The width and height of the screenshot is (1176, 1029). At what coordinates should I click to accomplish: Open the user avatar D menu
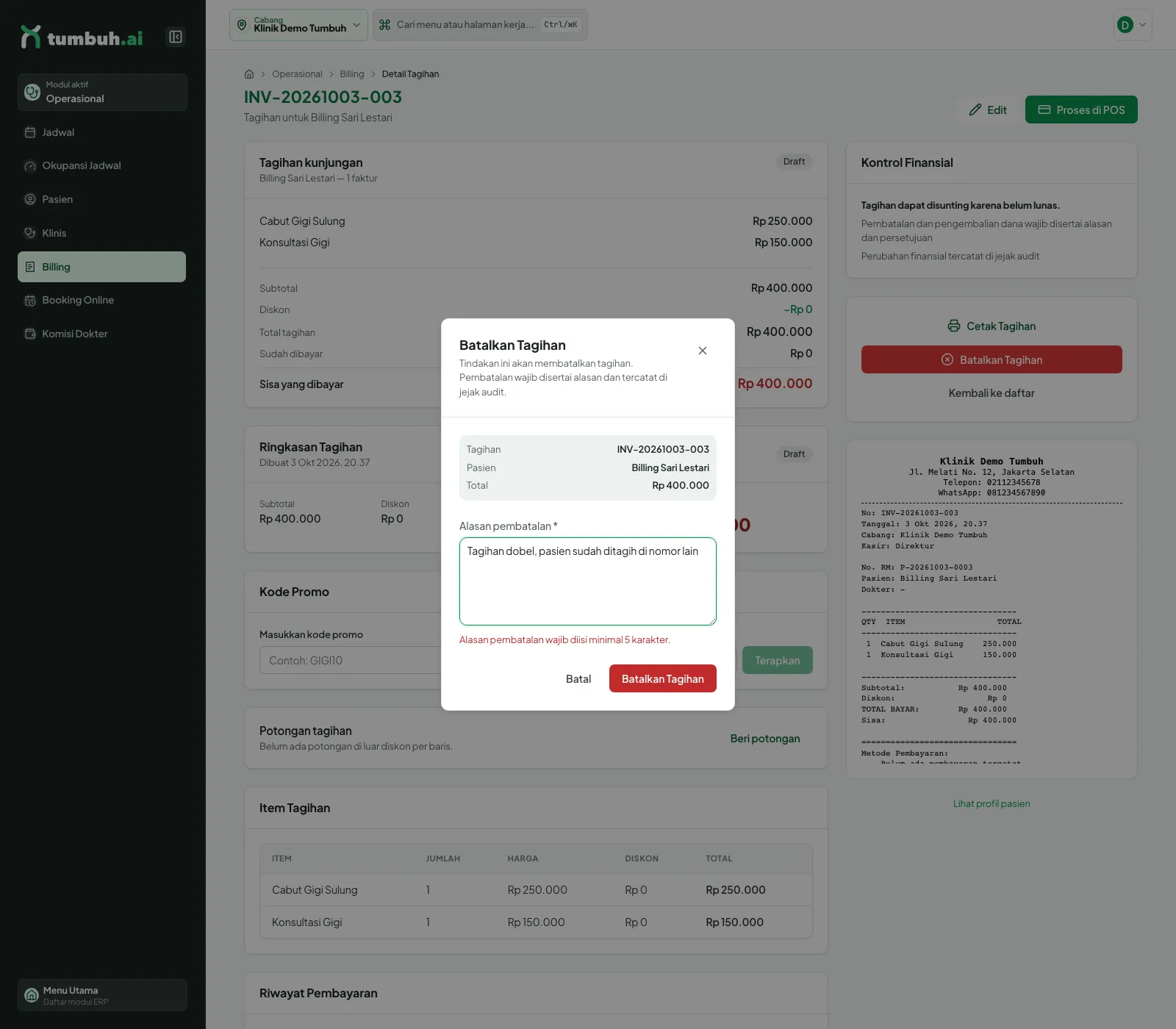click(x=1125, y=25)
